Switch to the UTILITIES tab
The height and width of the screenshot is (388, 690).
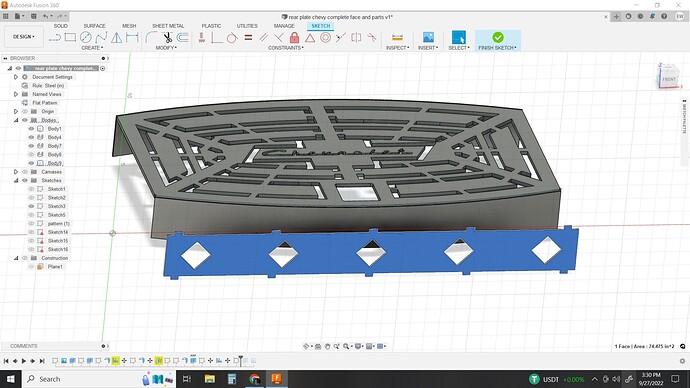coord(247,26)
